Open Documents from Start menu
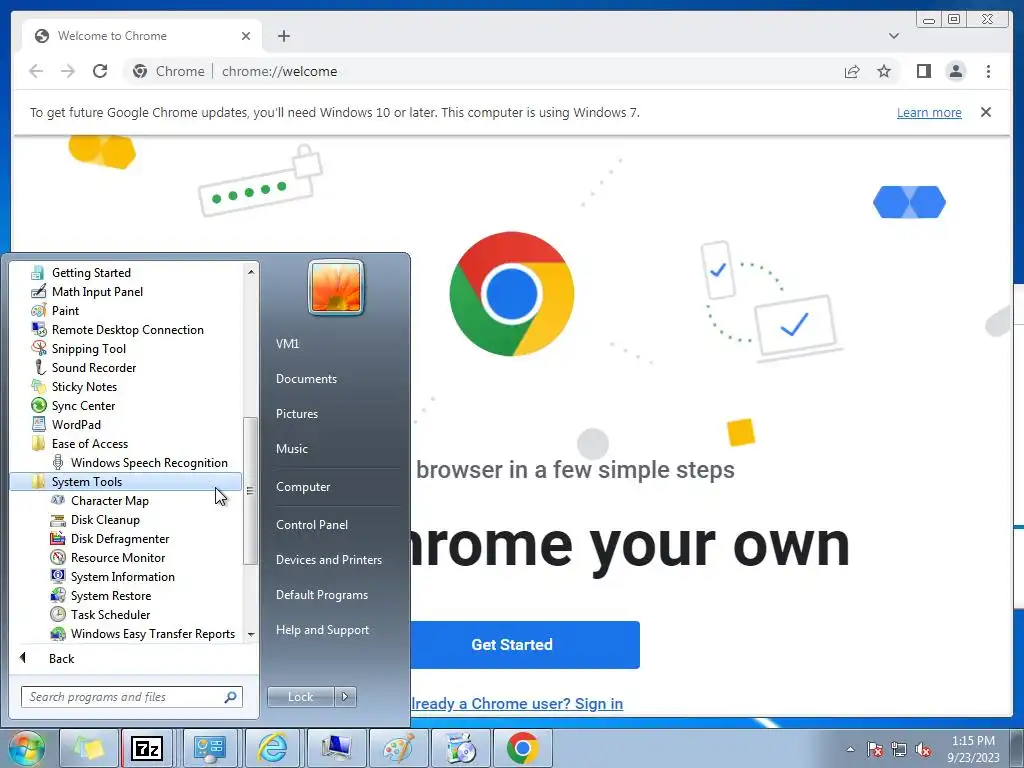 pyautogui.click(x=306, y=379)
